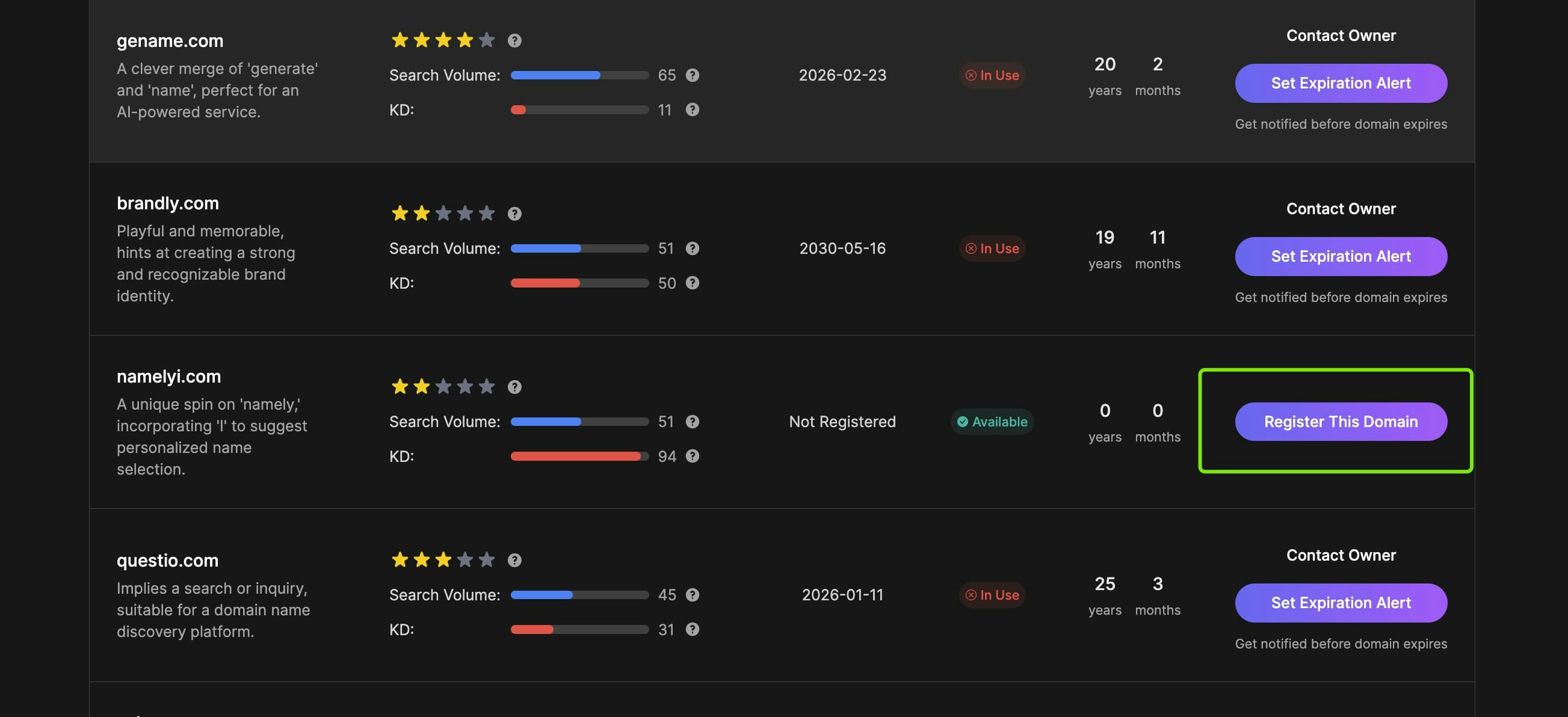Click the Available badge for namelyi.com

coord(992,421)
